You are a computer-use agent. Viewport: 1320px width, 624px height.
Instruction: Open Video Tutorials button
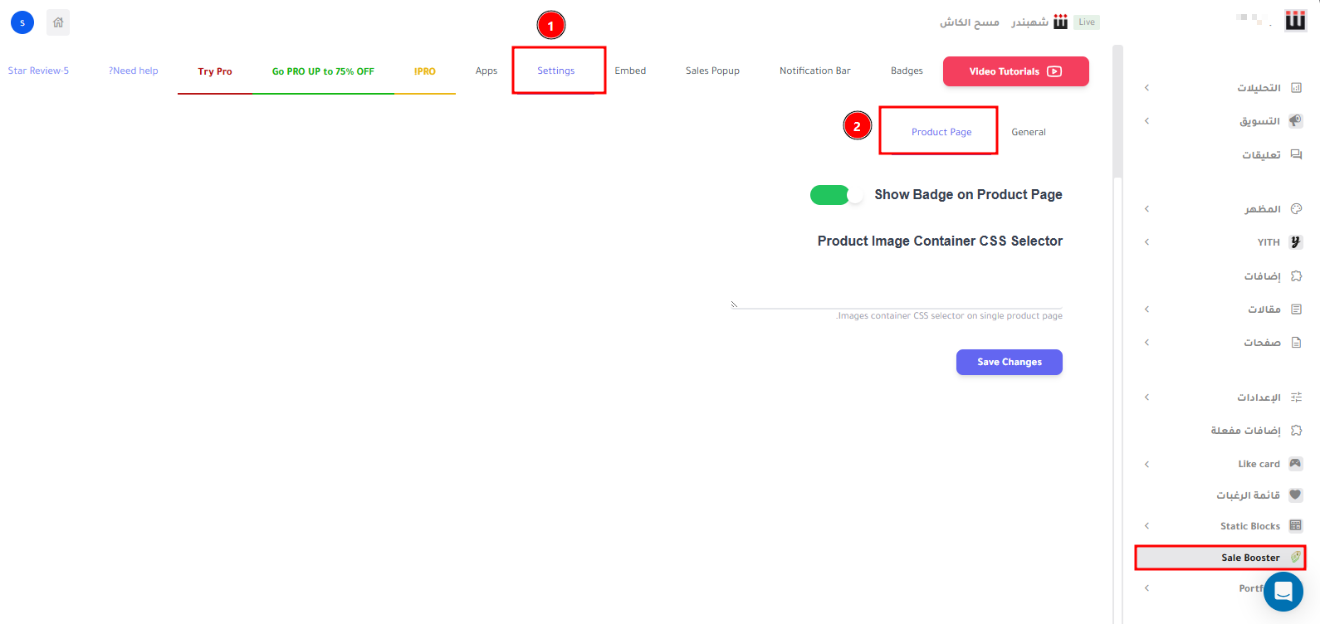click(1015, 71)
